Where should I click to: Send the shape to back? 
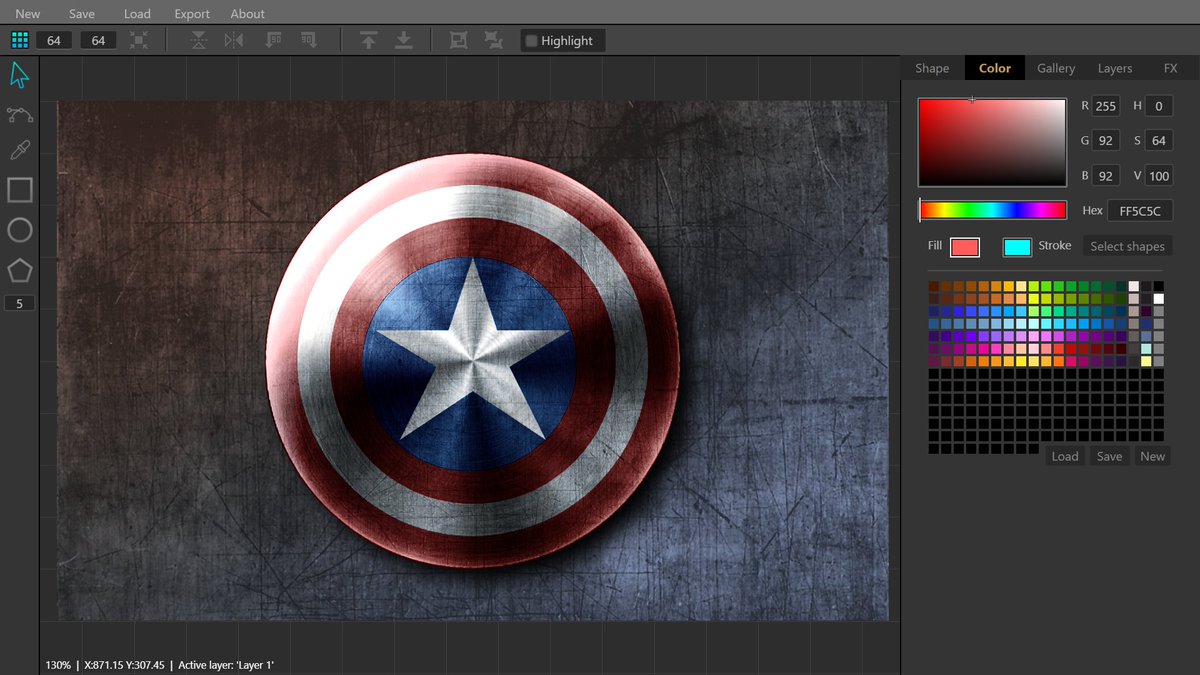pyautogui.click(x=404, y=40)
